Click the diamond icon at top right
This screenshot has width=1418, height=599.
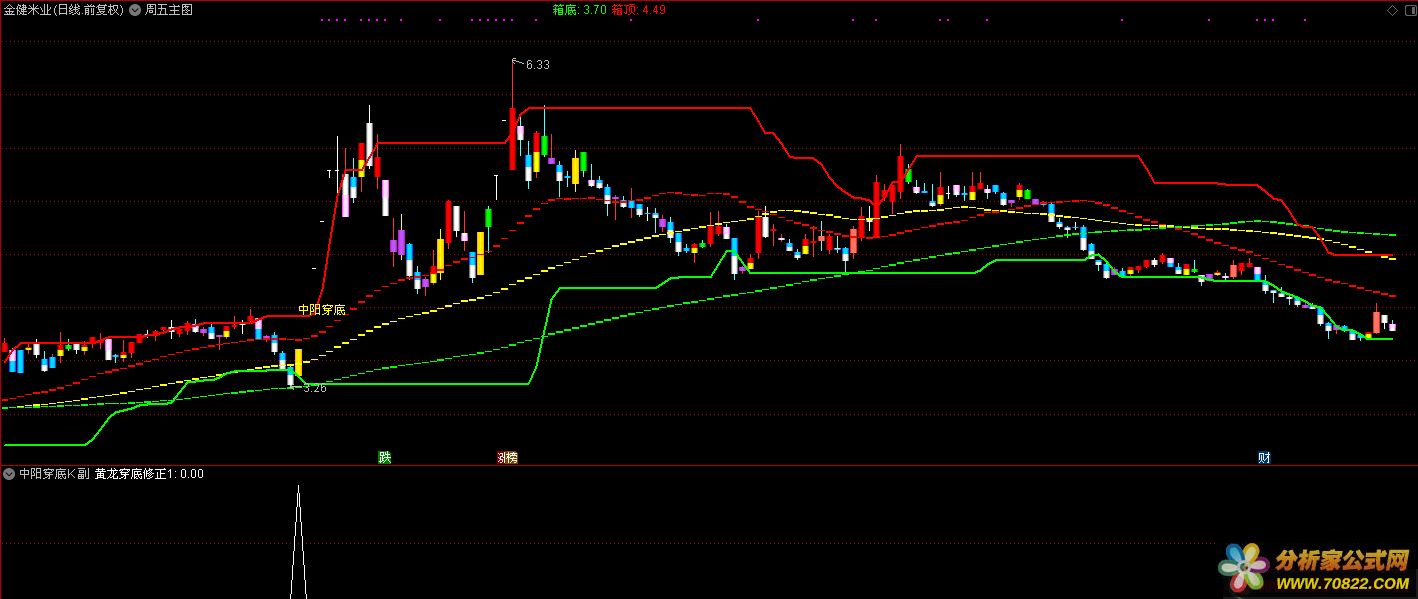coord(1392,9)
